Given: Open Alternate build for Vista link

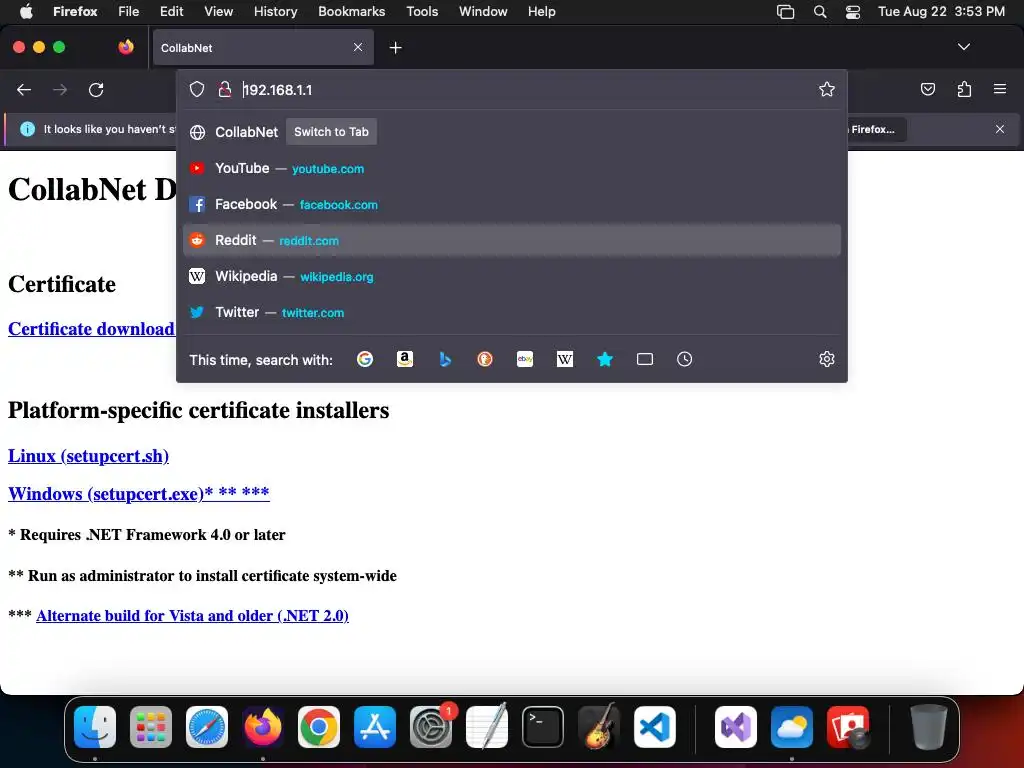Looking at the screenshot, I should 192,616.
